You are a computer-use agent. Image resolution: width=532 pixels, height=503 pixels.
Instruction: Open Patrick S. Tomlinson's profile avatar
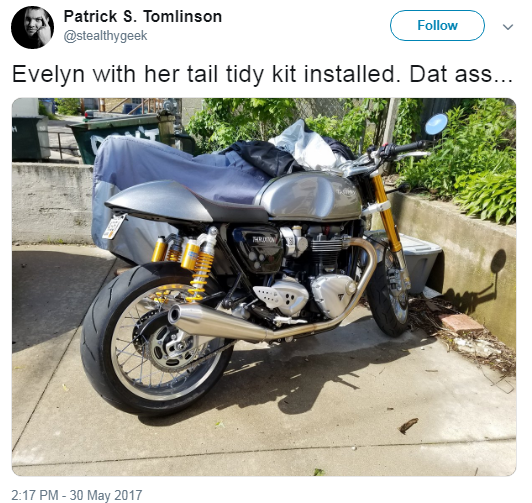(x=33, y=27)
